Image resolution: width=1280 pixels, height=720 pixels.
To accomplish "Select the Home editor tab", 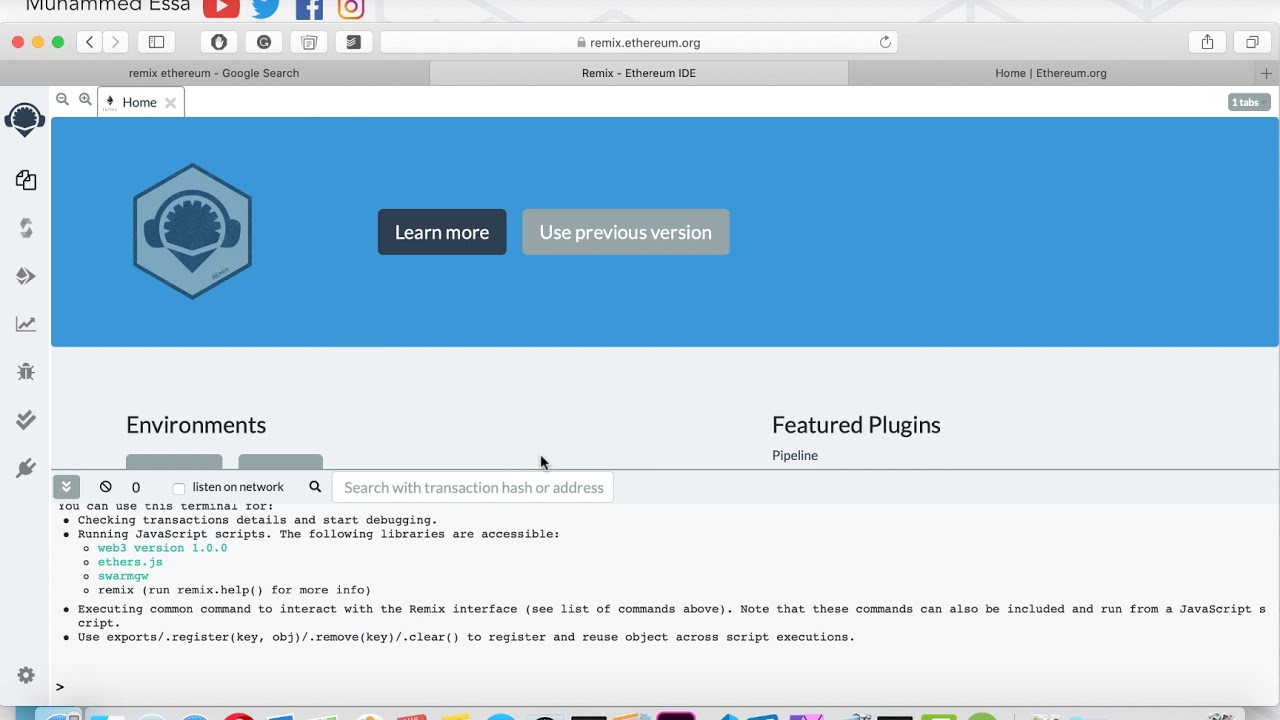I will (139, 102).
